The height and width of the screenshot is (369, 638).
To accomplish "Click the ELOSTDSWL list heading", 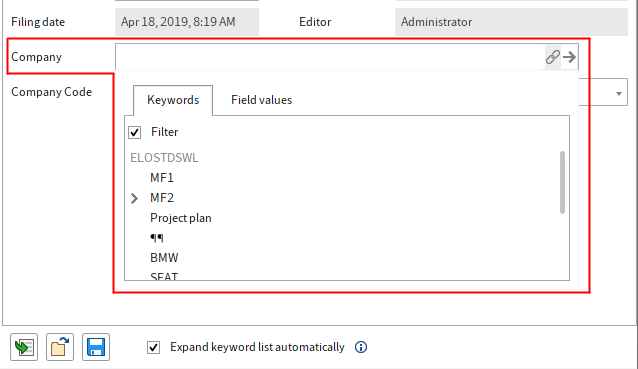I will 164,158.
